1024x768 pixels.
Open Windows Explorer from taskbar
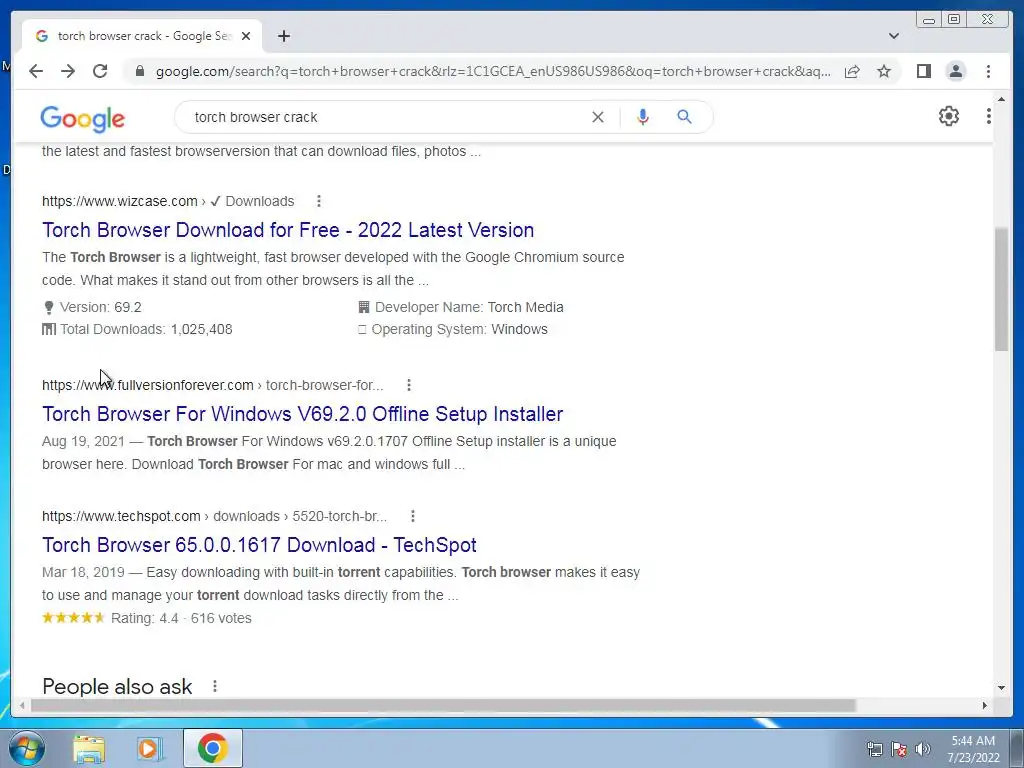[x=89, y=748]
